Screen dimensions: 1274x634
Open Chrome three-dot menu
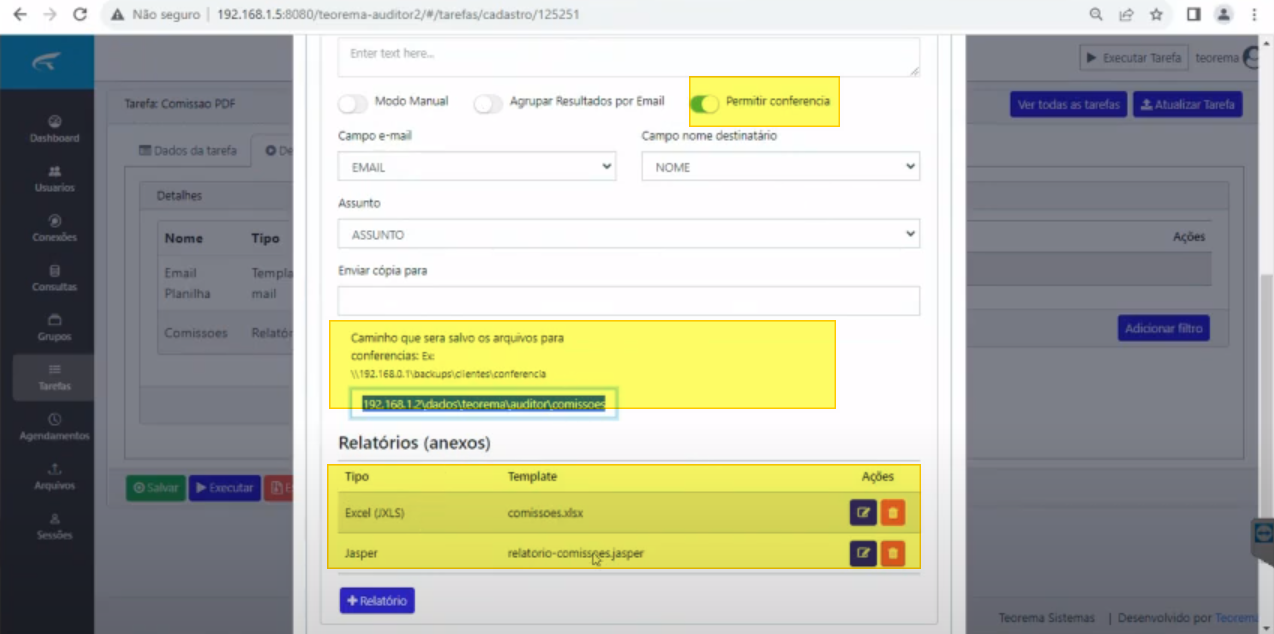1253,15
